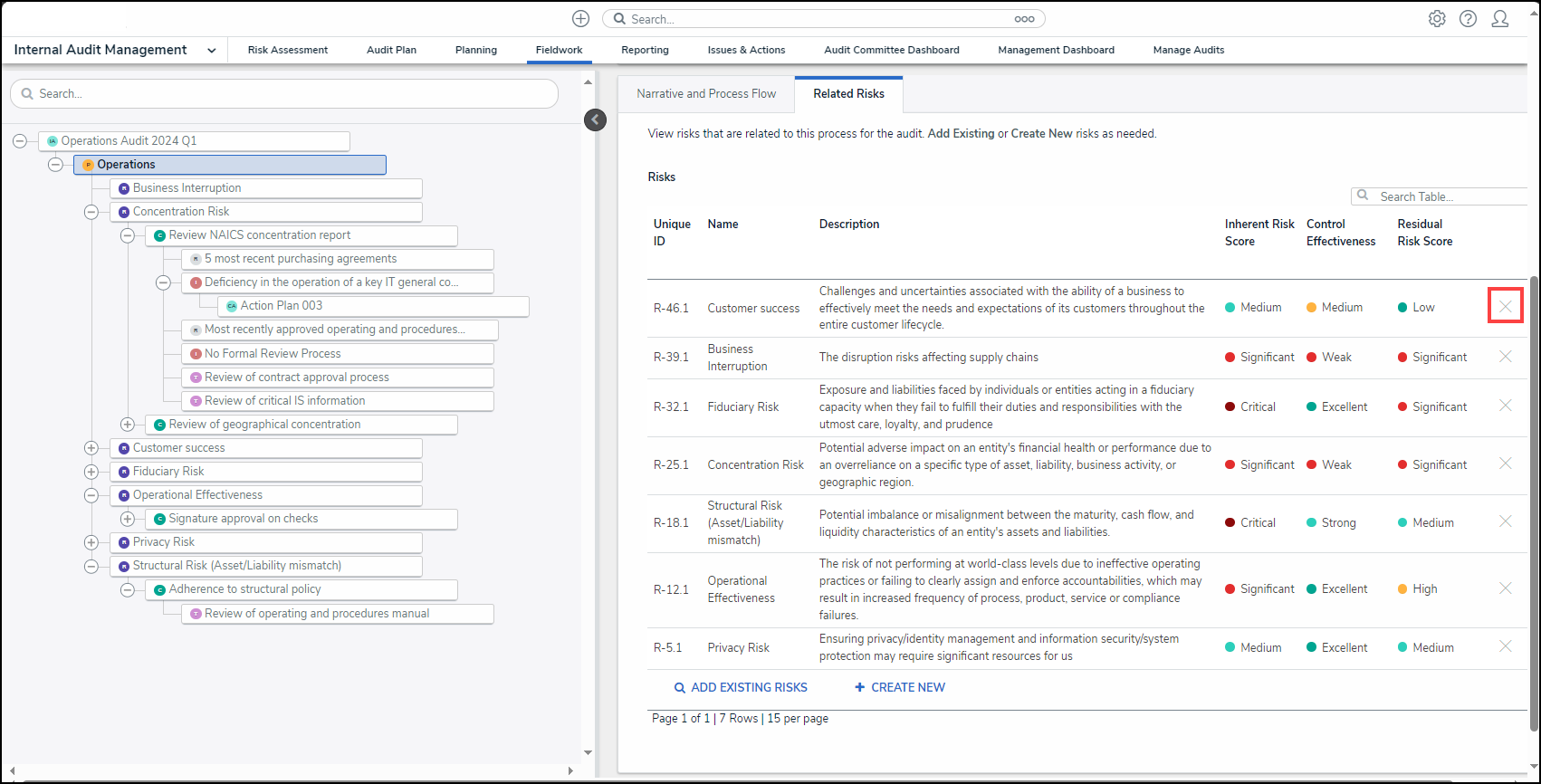Delete the Privacy Risk row with X
The width and height of the screenshot is (1541, 784).
(x=1505, y=646)
